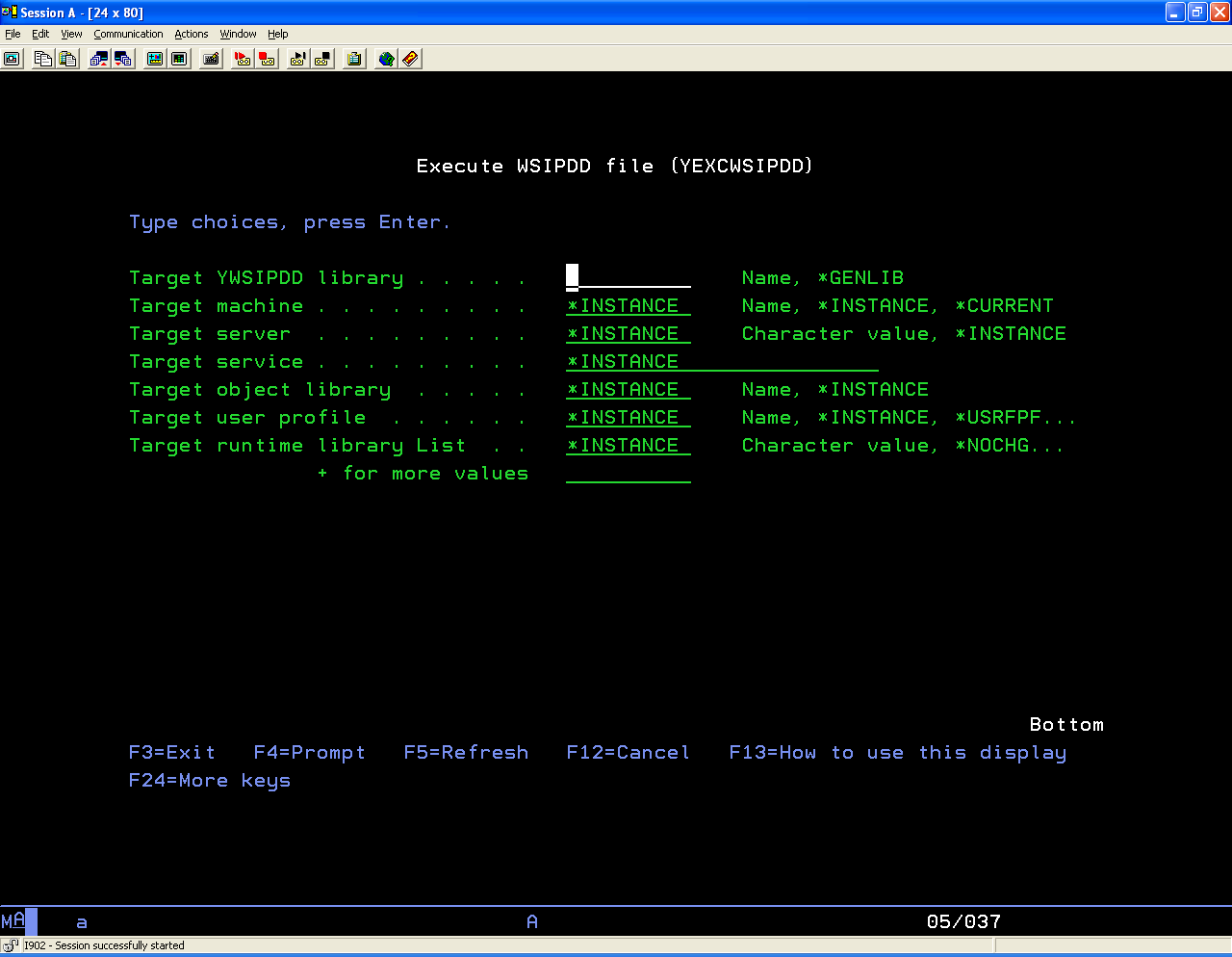1232x957 pixels.
Task: Open the Communication menu
Action: 128,34
